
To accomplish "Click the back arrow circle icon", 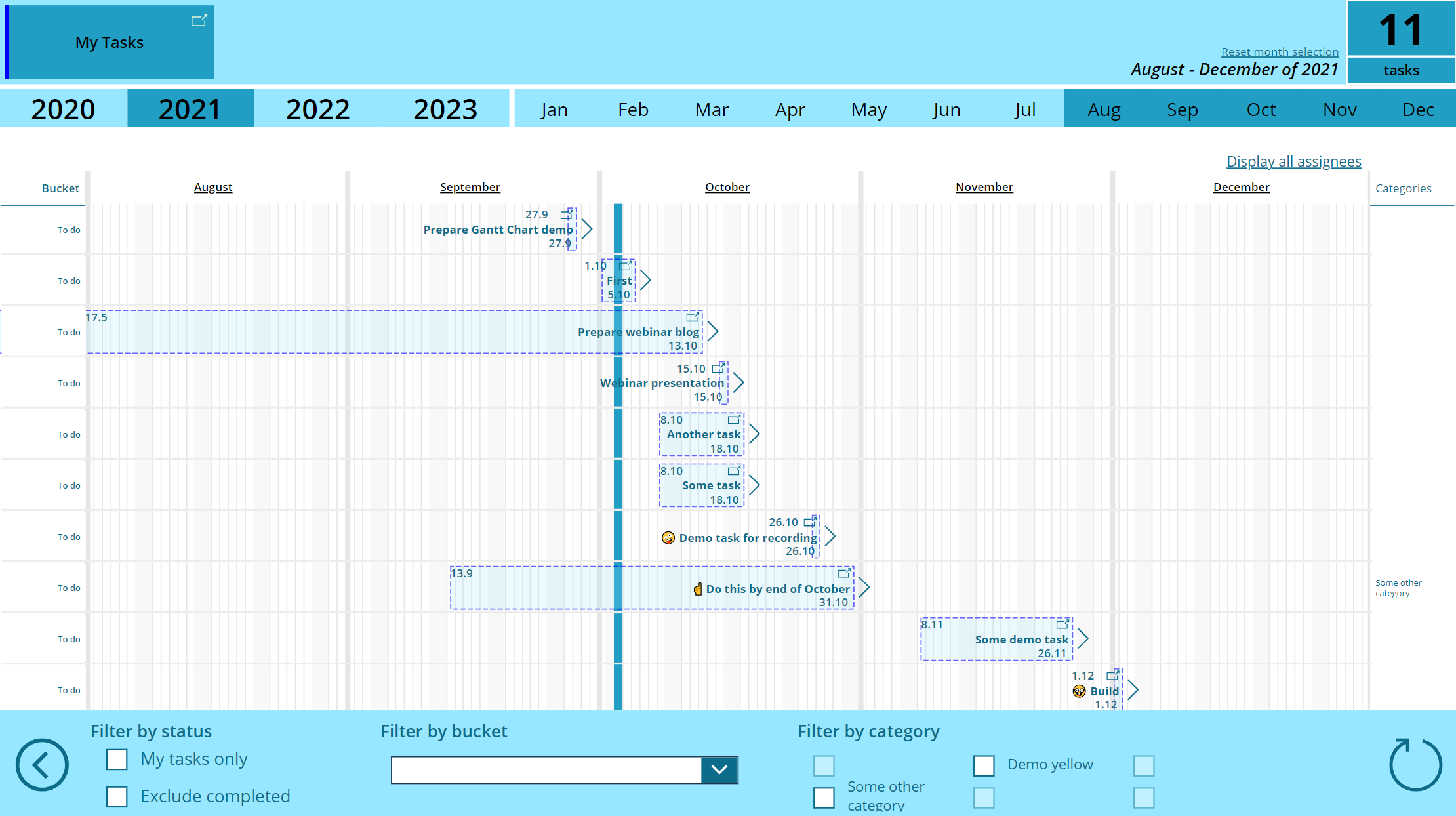I will pyautogui.click(x=42, y=765).
